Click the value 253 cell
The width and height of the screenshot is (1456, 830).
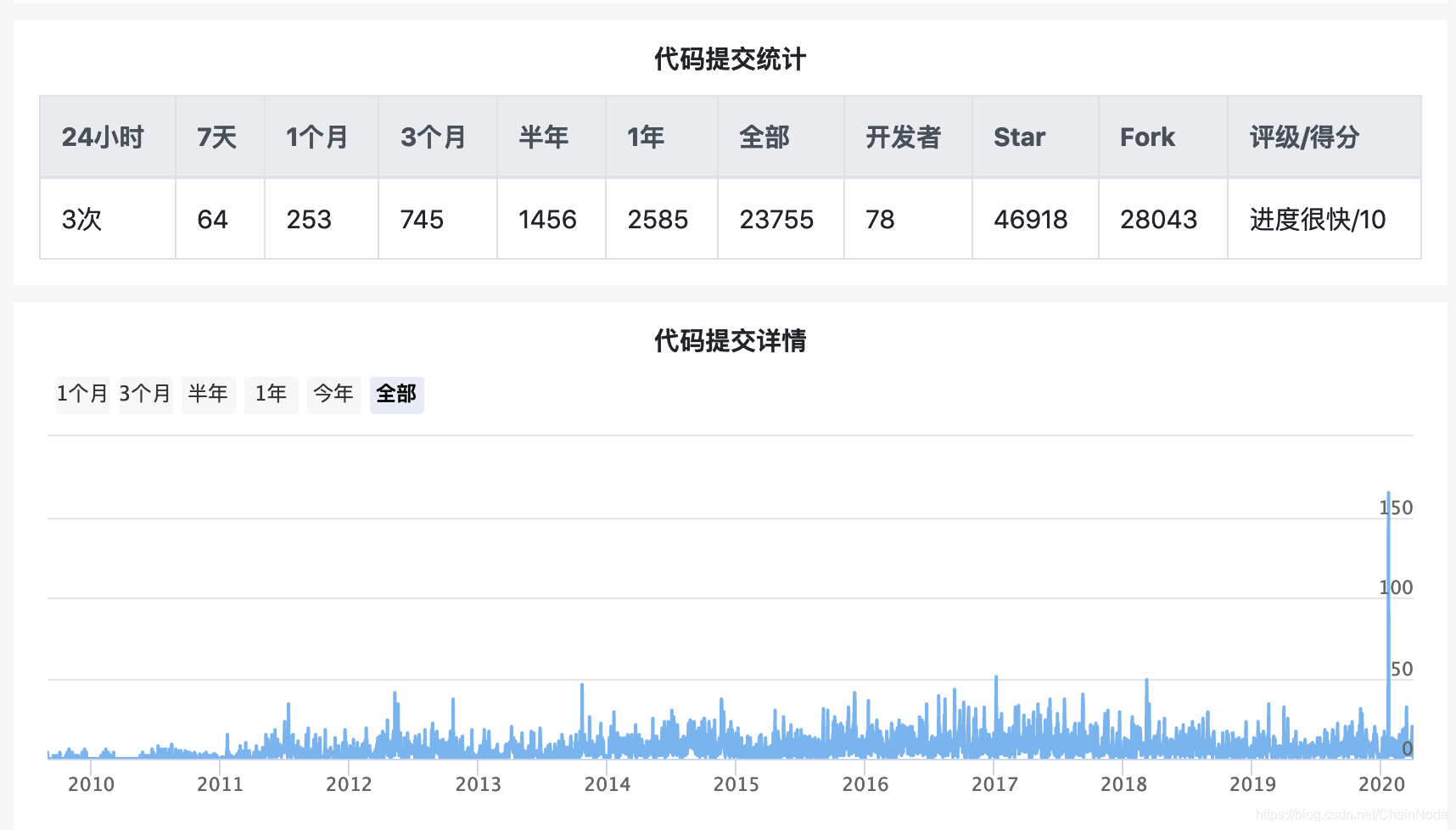pyautogui.click(x=322, y=219)
